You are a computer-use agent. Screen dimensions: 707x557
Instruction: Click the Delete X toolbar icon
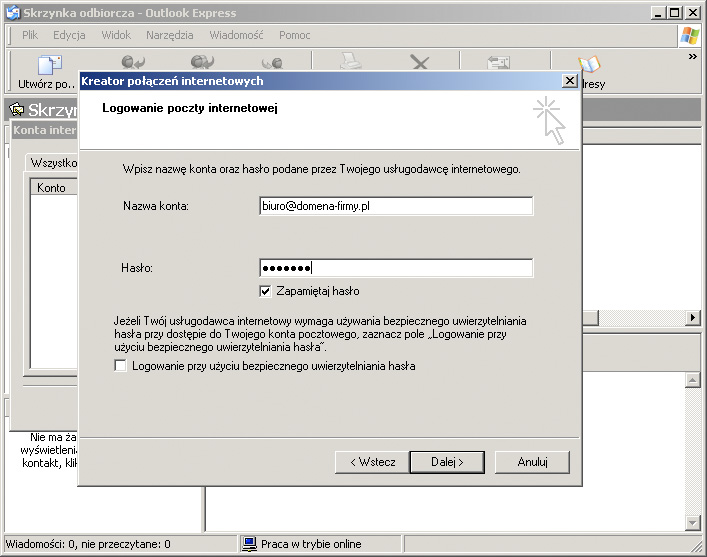[x=419, y=62]
